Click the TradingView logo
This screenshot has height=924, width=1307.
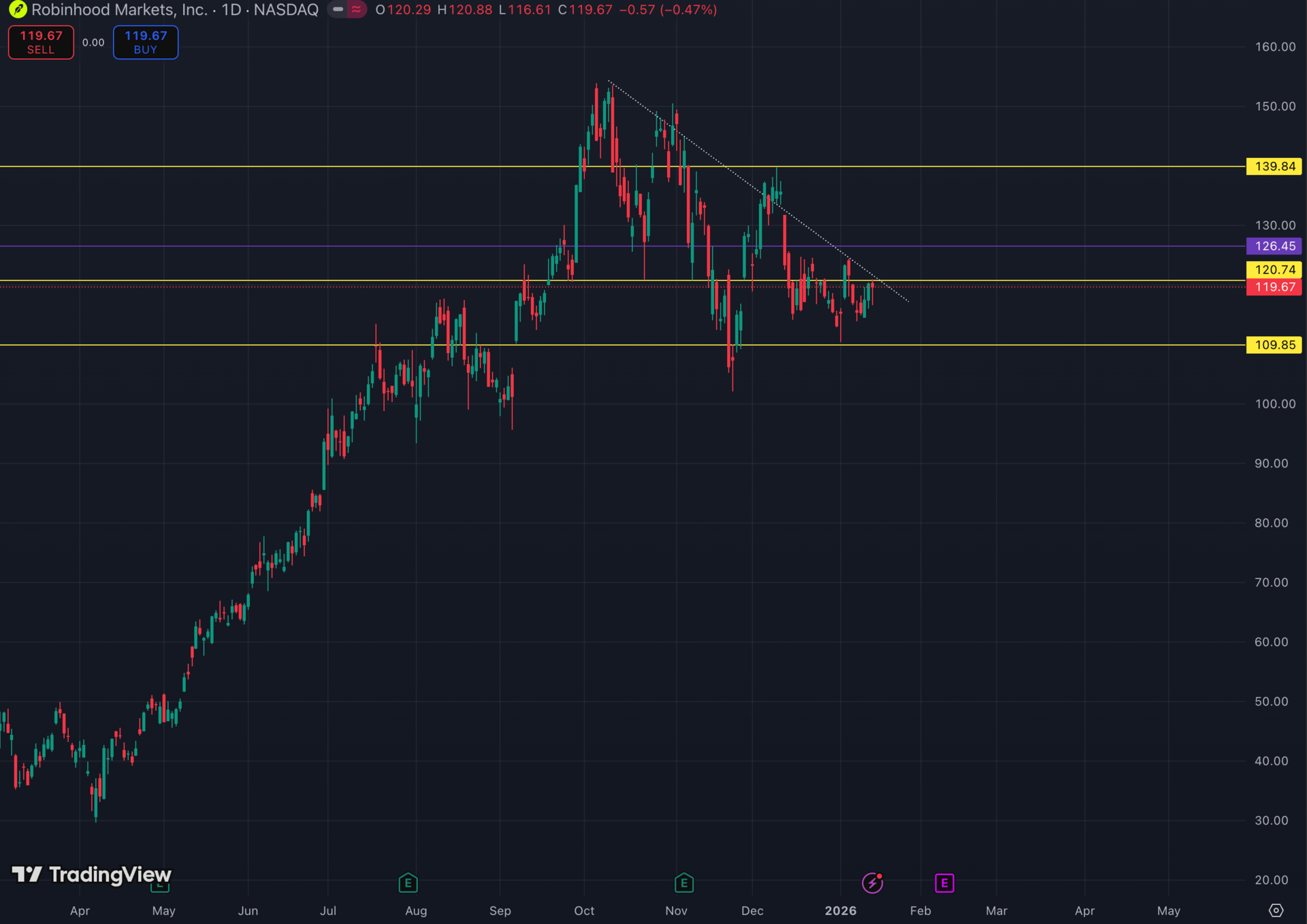pos(92,874)
